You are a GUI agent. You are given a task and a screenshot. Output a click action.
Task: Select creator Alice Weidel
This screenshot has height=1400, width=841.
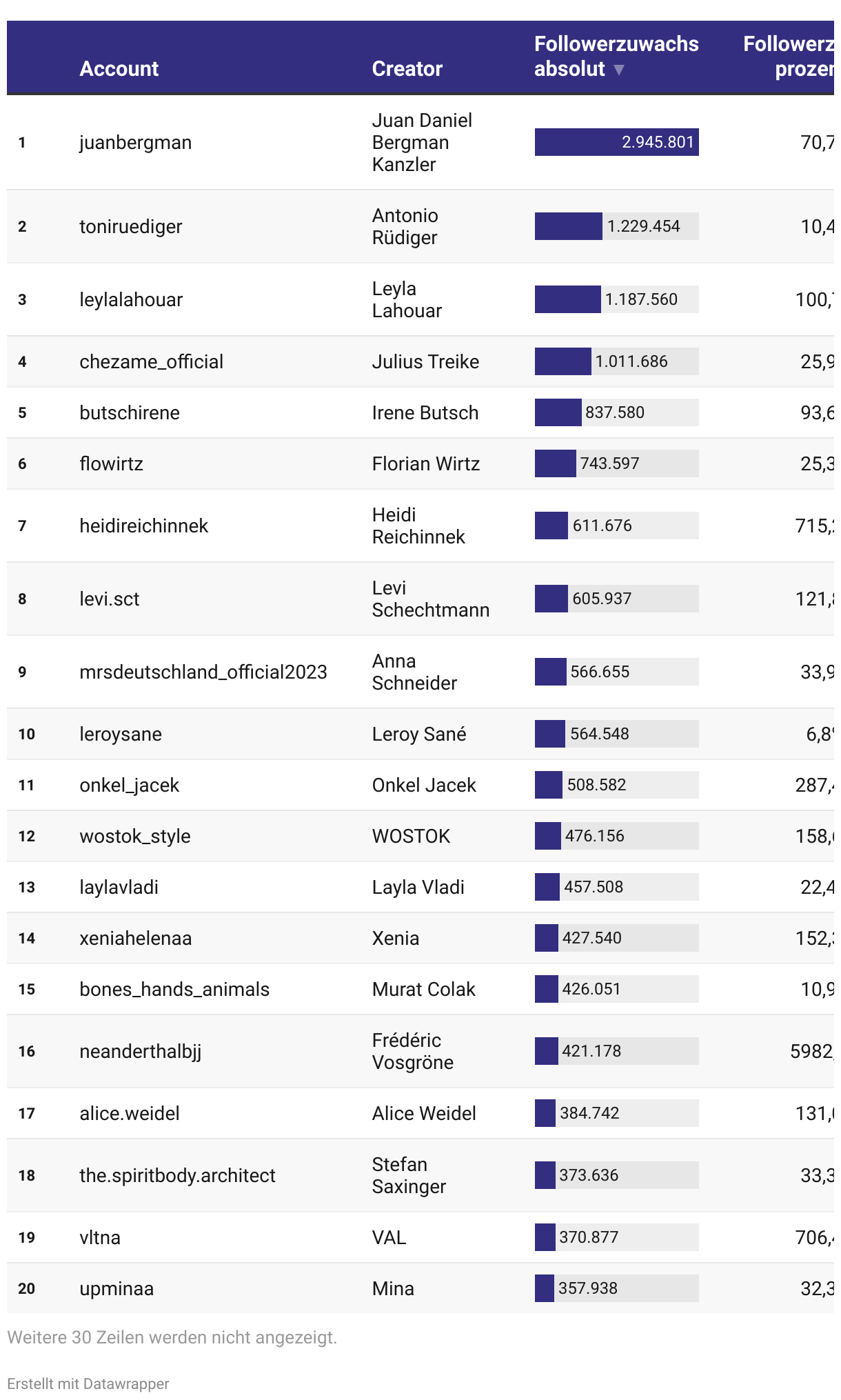point(424,1113)
